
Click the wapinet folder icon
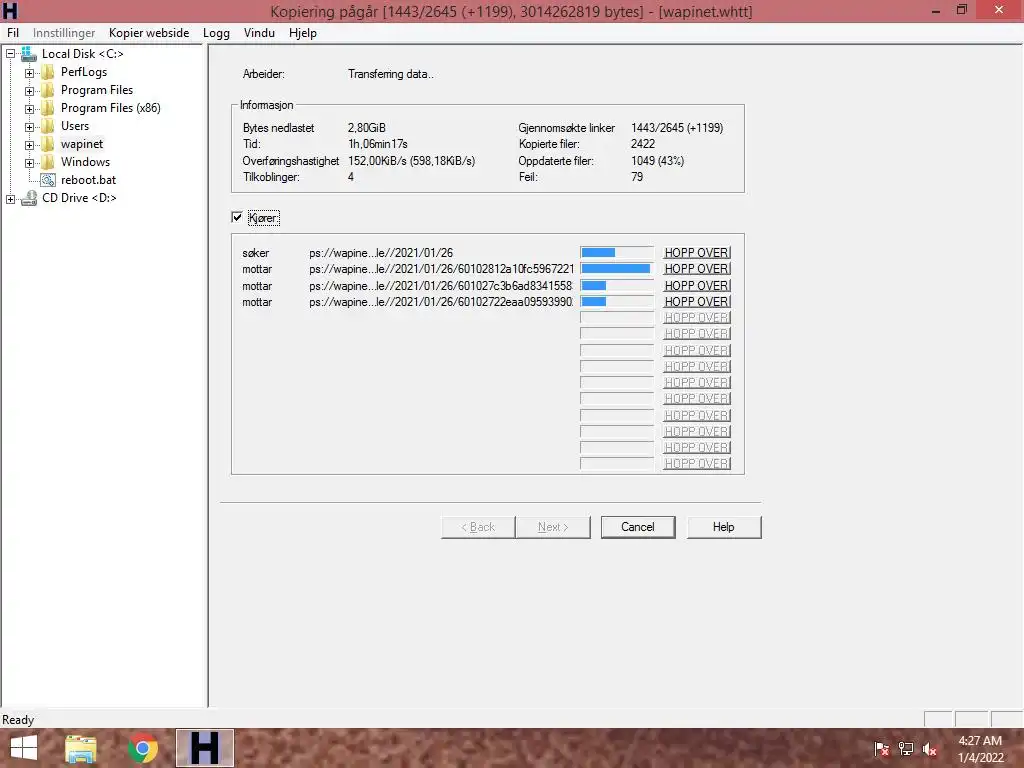point(48,144)
